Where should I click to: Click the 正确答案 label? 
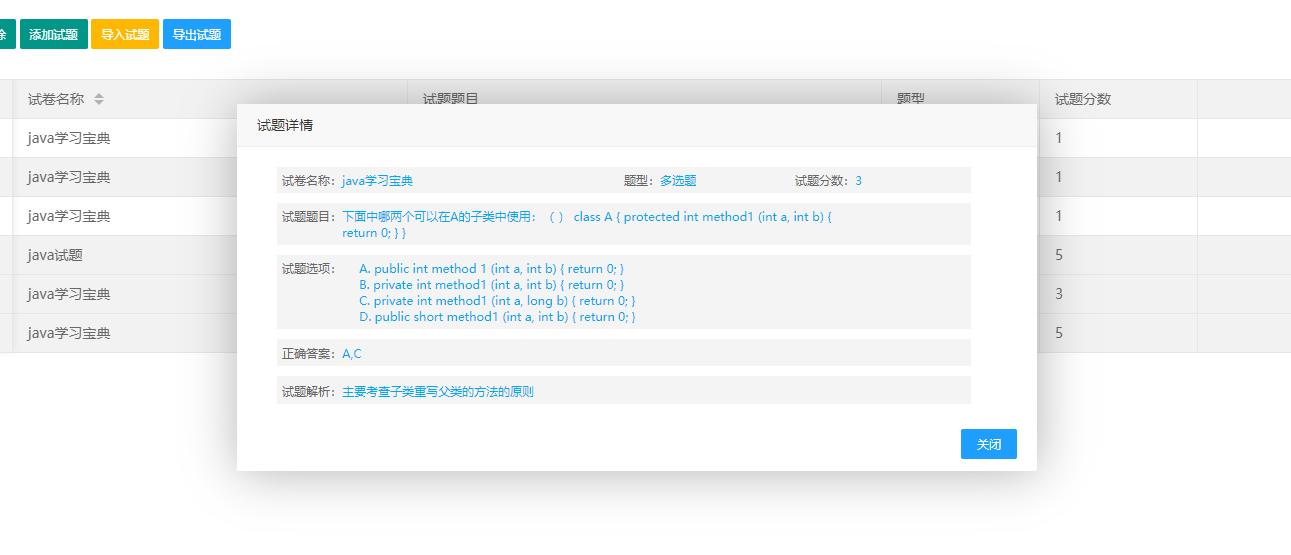pos(309,354)
